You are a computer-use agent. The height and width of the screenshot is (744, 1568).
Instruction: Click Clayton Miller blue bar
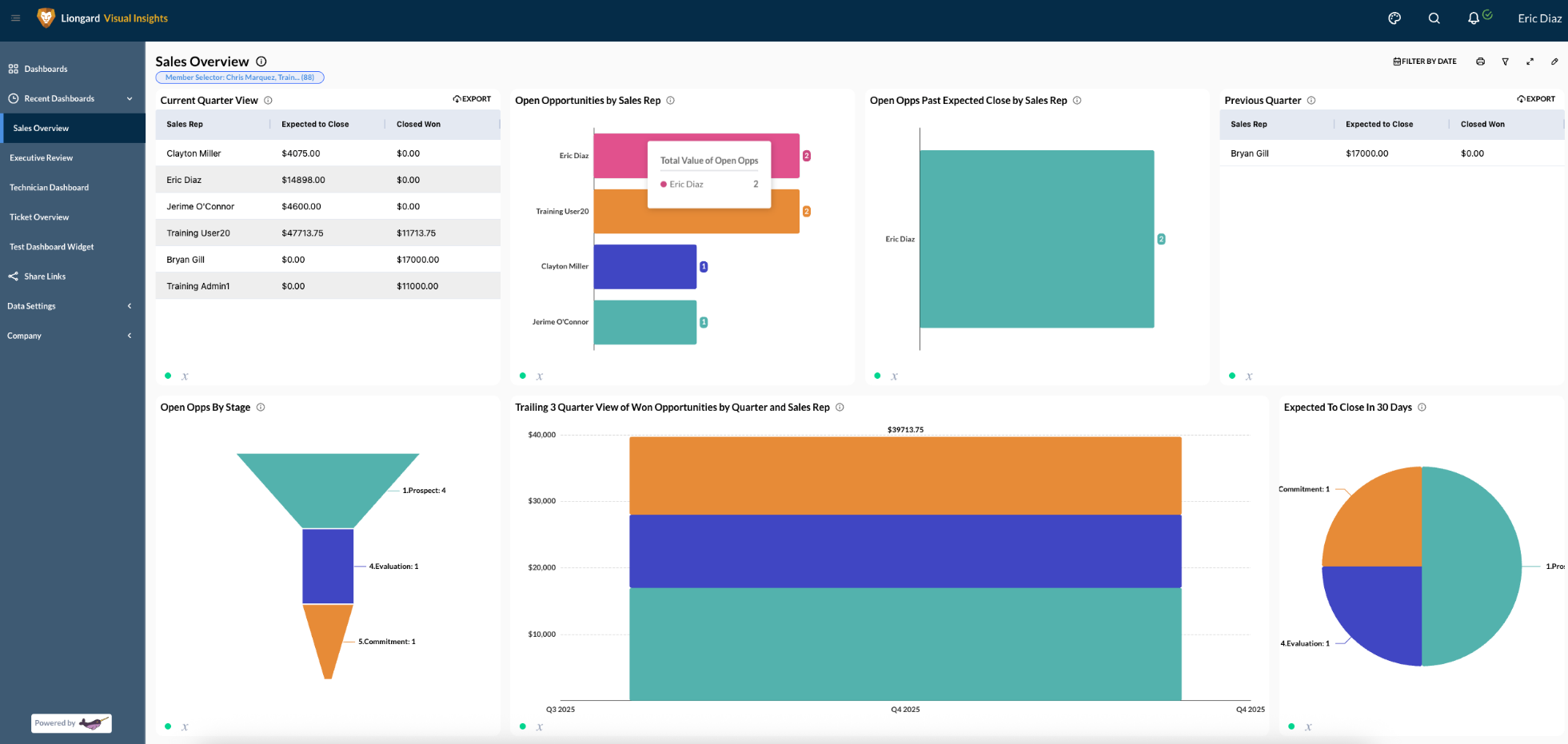(x=645, y=267)
